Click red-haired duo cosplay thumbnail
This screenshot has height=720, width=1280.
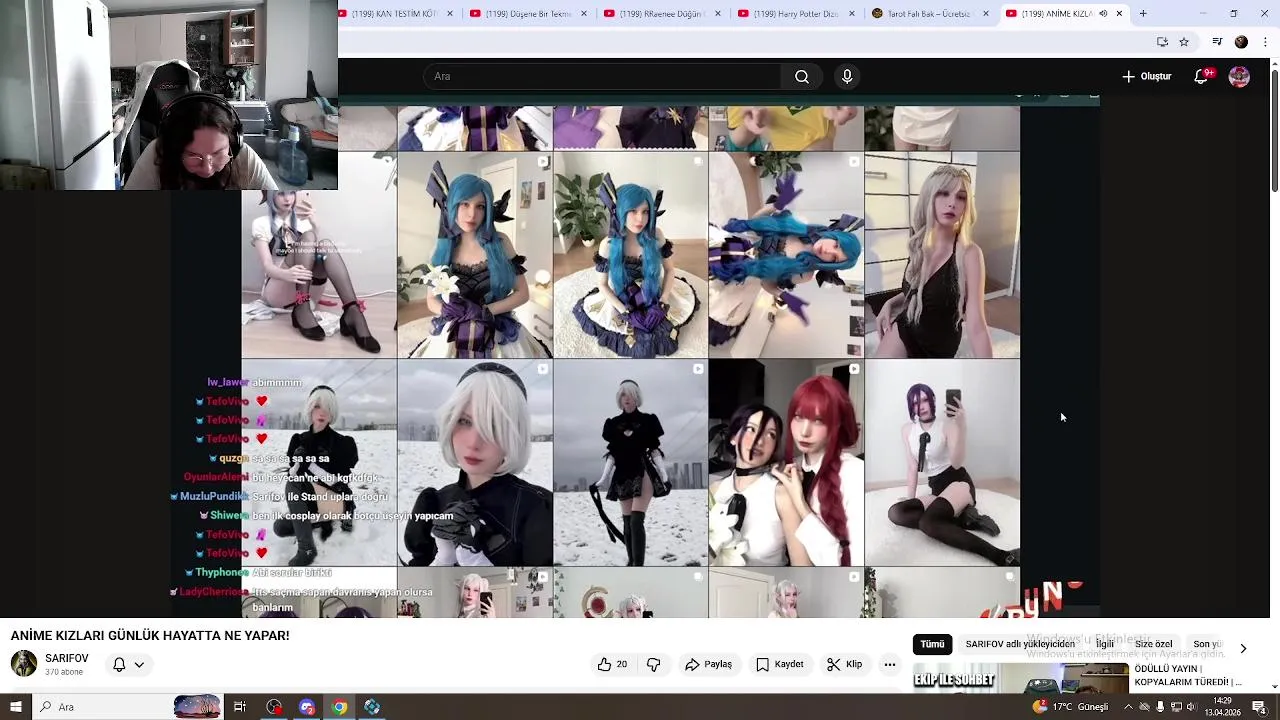(786, 463)
